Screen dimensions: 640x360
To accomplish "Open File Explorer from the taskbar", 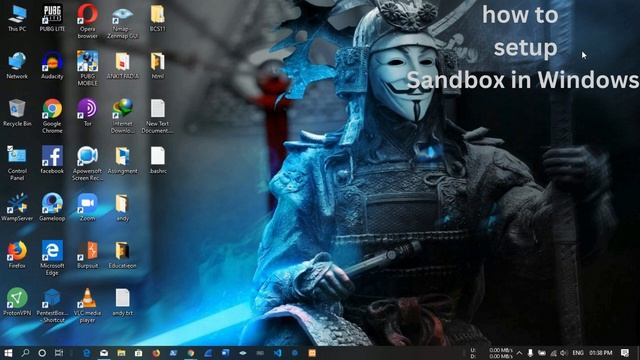I will click(121, 353).
